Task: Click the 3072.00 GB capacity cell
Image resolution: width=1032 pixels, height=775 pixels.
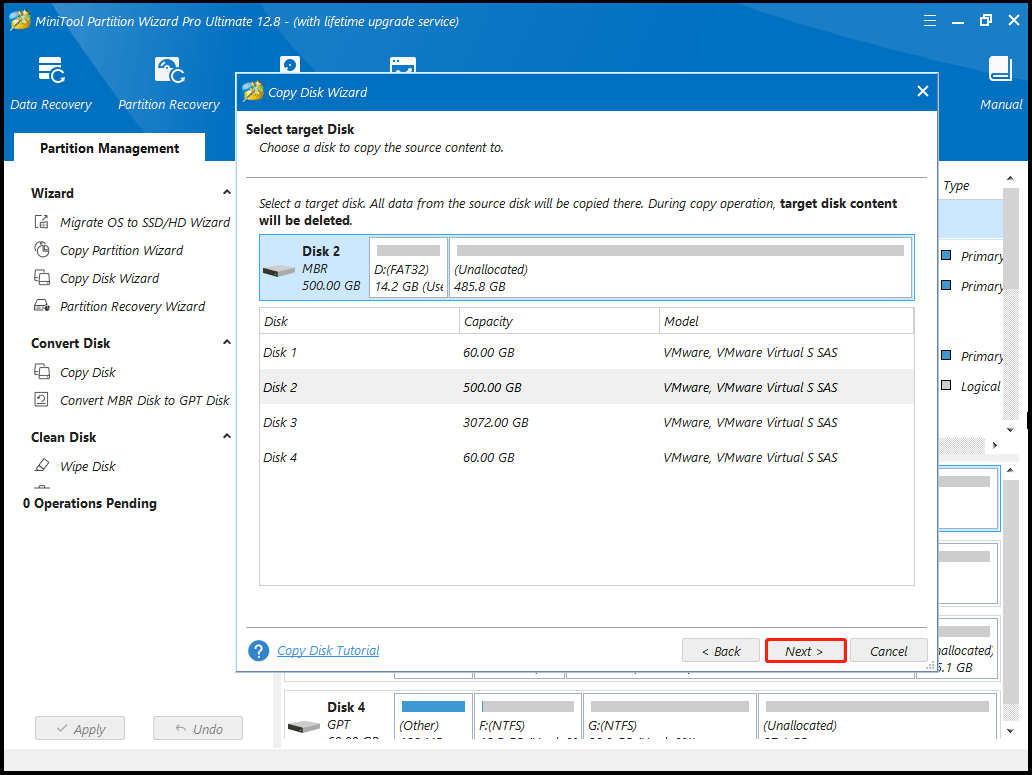Action: tap(496, 422)
